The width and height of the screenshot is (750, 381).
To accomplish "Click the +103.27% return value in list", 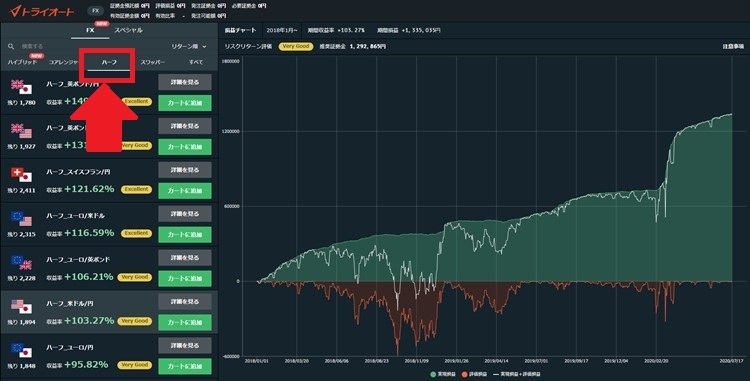I will pyautogui.click(x=89, y=321).
